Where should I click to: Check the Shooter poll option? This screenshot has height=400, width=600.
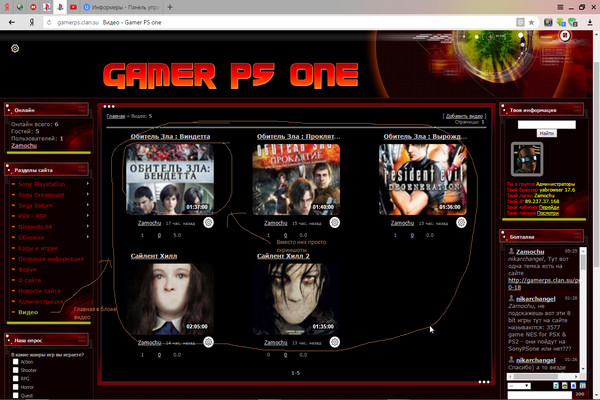[x=16, y=370]
